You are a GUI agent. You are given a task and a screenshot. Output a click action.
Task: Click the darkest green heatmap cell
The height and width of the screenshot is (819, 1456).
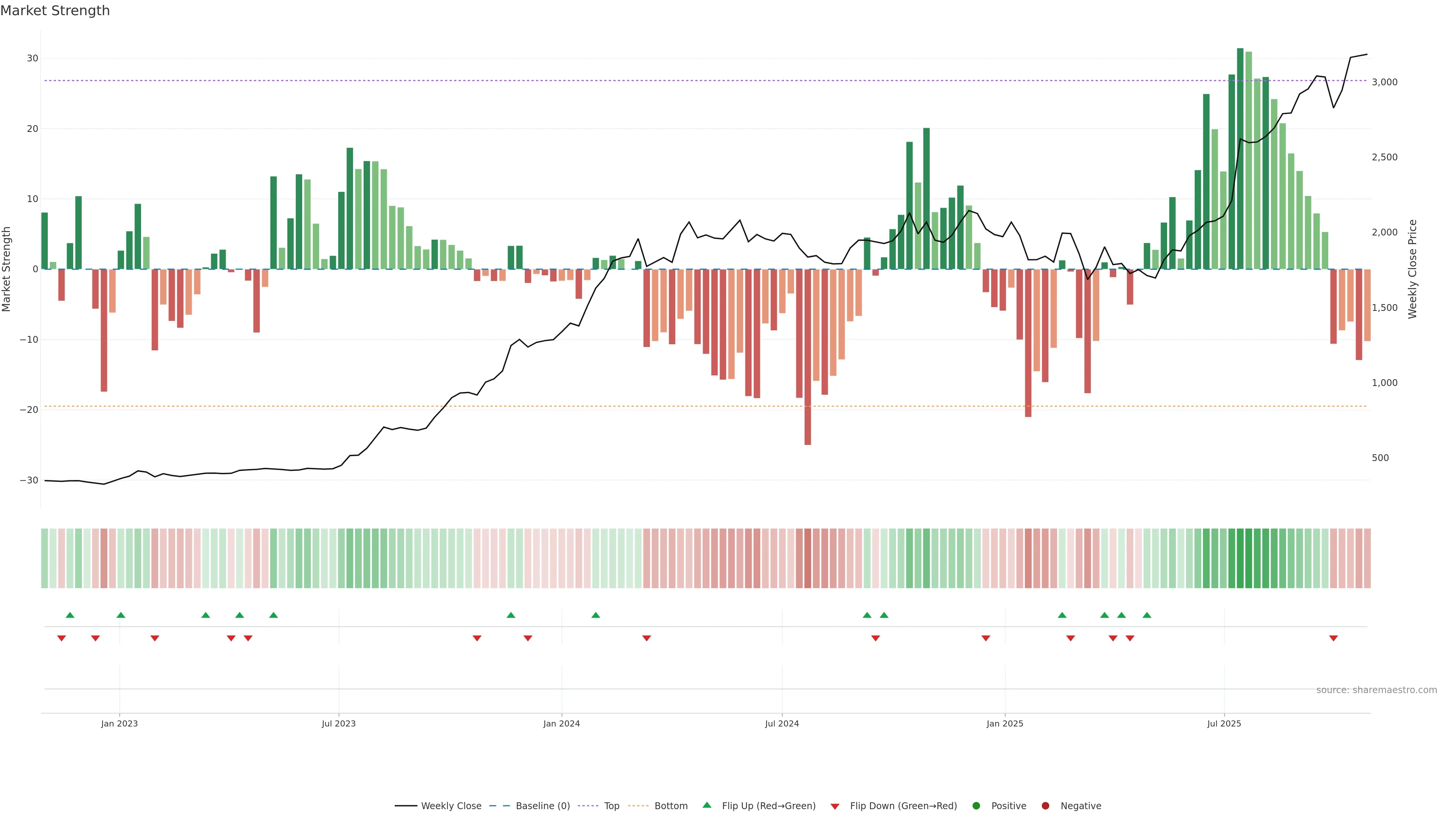point(1240,559)
